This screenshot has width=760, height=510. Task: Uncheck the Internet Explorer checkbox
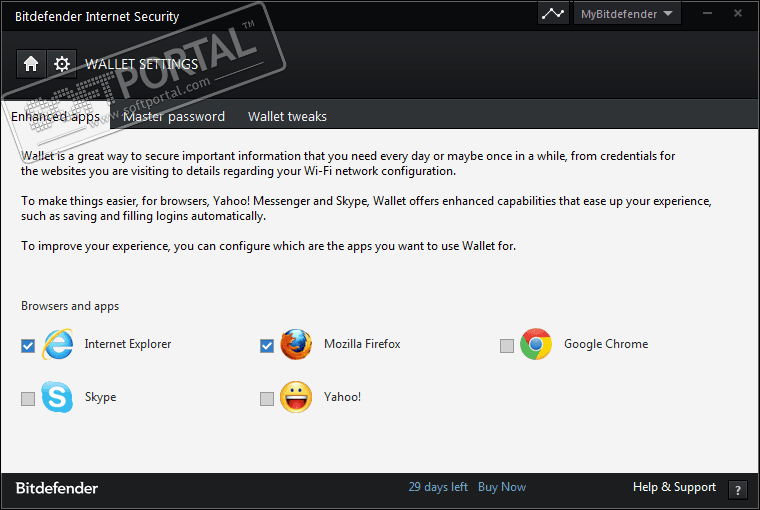[28, 346]
